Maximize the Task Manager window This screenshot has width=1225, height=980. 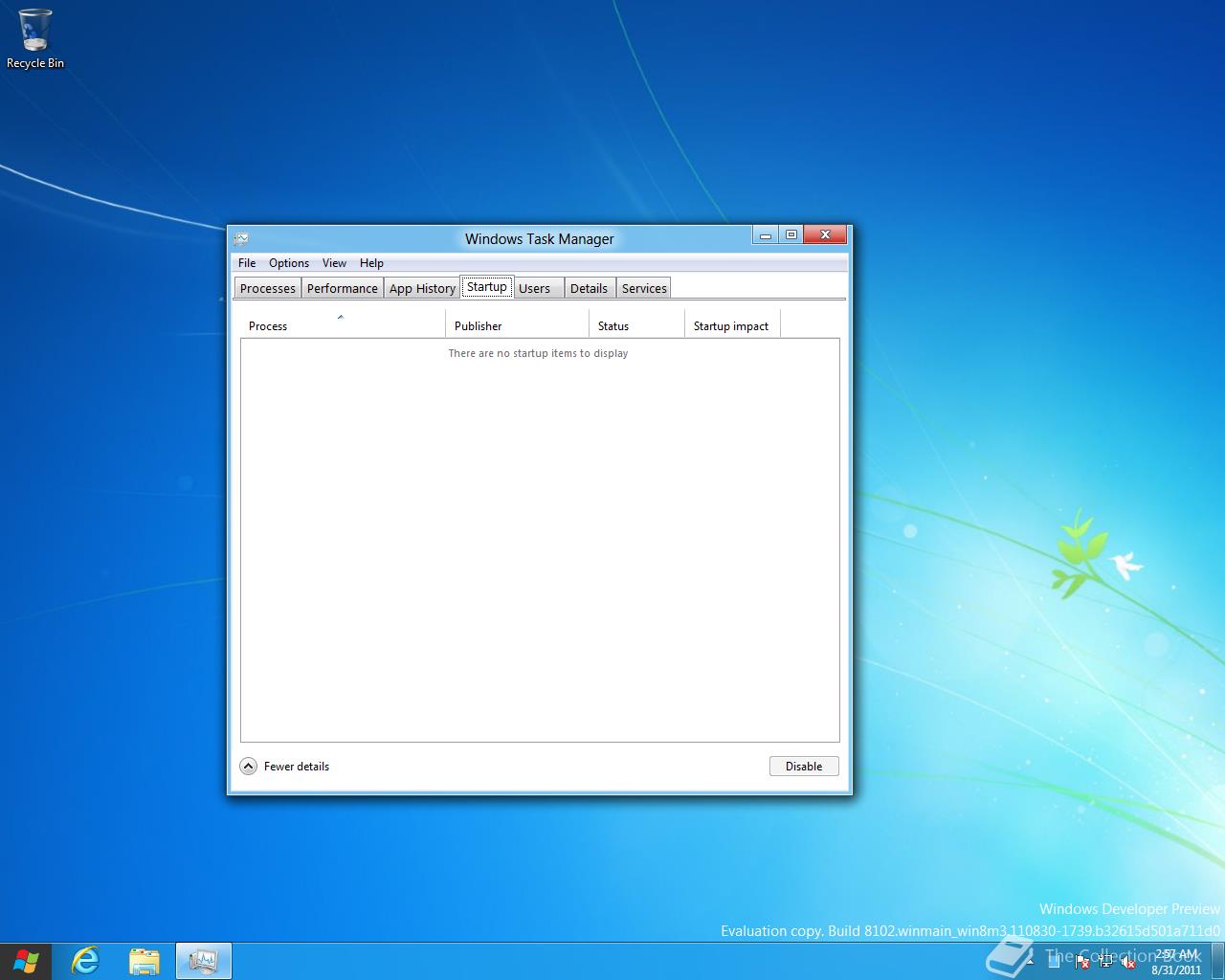[x=791, y=235]
